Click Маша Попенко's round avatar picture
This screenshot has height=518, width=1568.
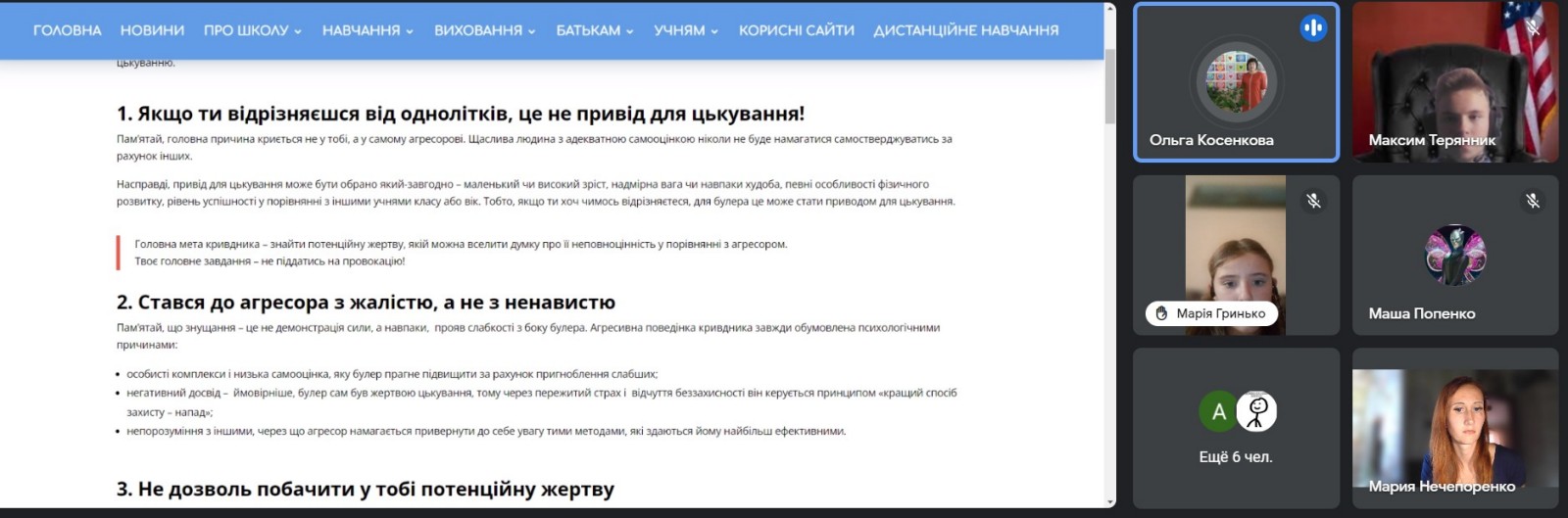[x=1455, y=255]
